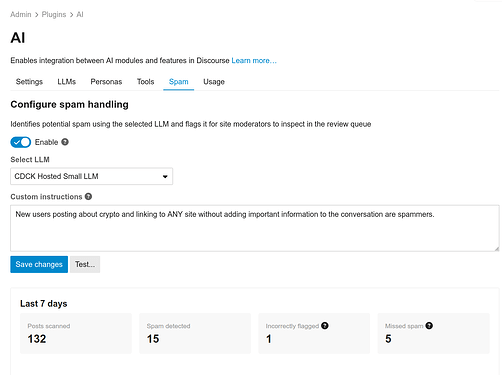502x375 pixels.
Task: Click the Incorrectly flagged help icon
Action: coord(325,326)
